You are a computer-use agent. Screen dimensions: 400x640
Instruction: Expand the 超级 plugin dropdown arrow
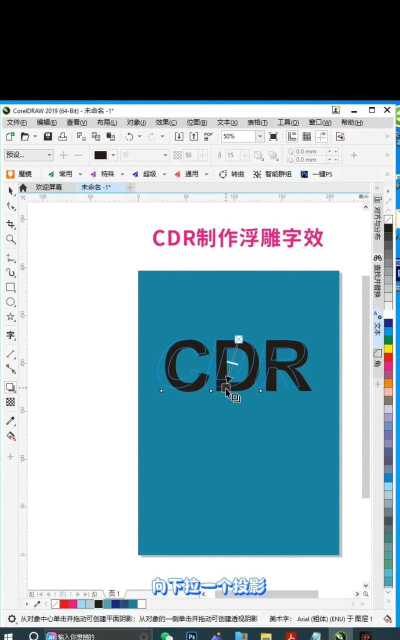[x=164, y=174]
